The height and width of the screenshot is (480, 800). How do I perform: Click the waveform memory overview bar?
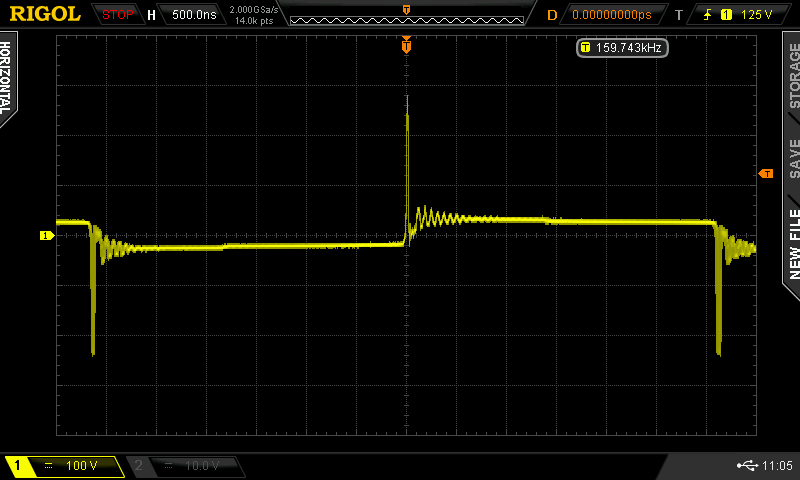point(406,15)
